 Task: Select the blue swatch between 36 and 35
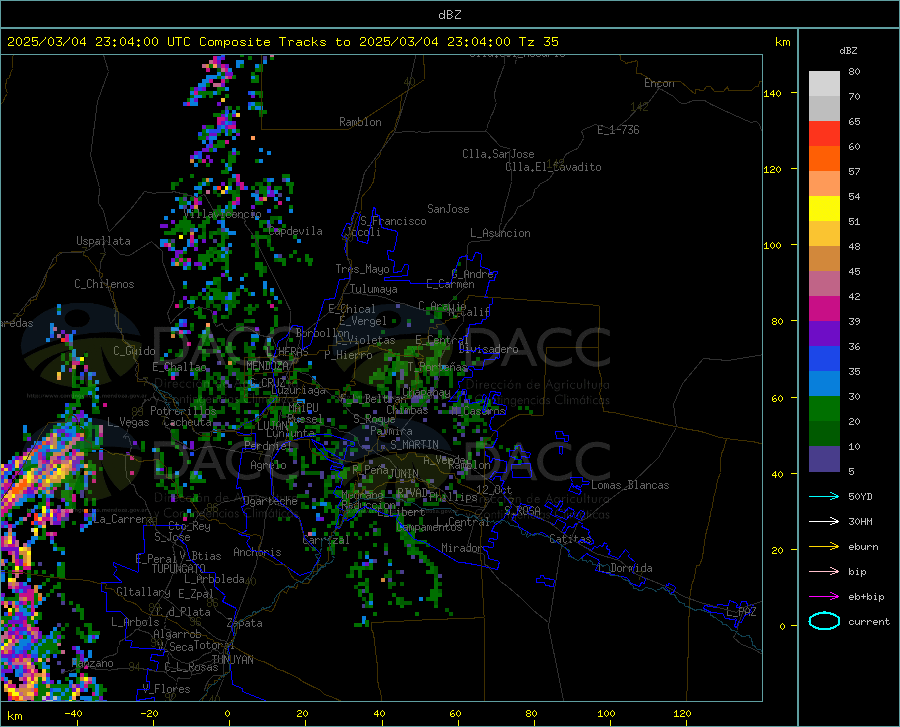point(824,359)
